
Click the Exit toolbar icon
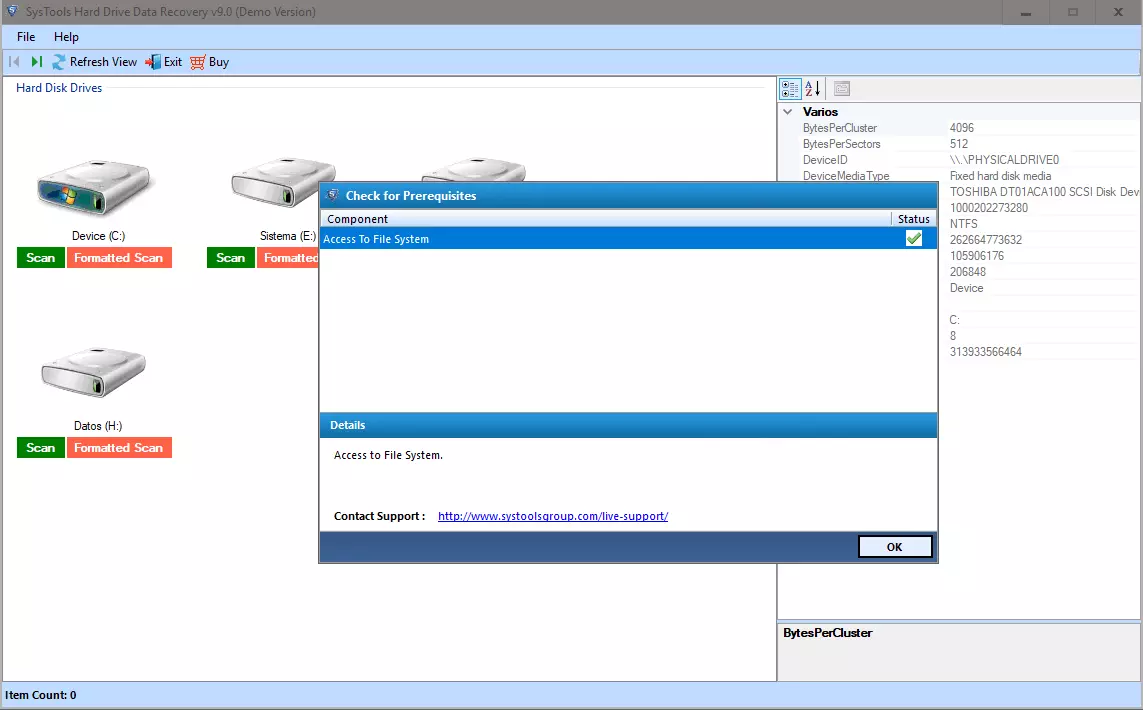(153, 62)
